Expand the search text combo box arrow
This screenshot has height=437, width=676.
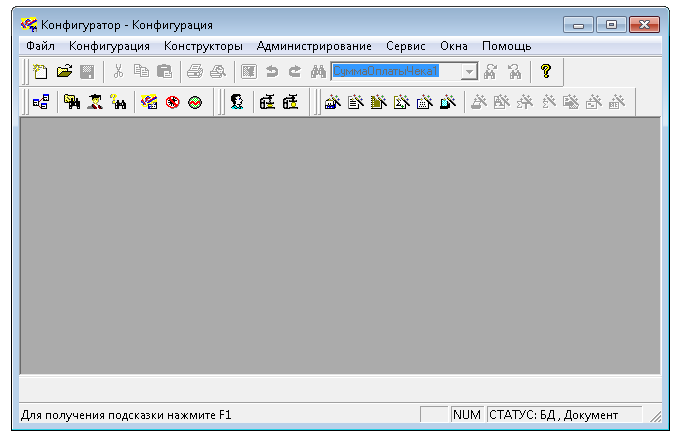point(469,72)
